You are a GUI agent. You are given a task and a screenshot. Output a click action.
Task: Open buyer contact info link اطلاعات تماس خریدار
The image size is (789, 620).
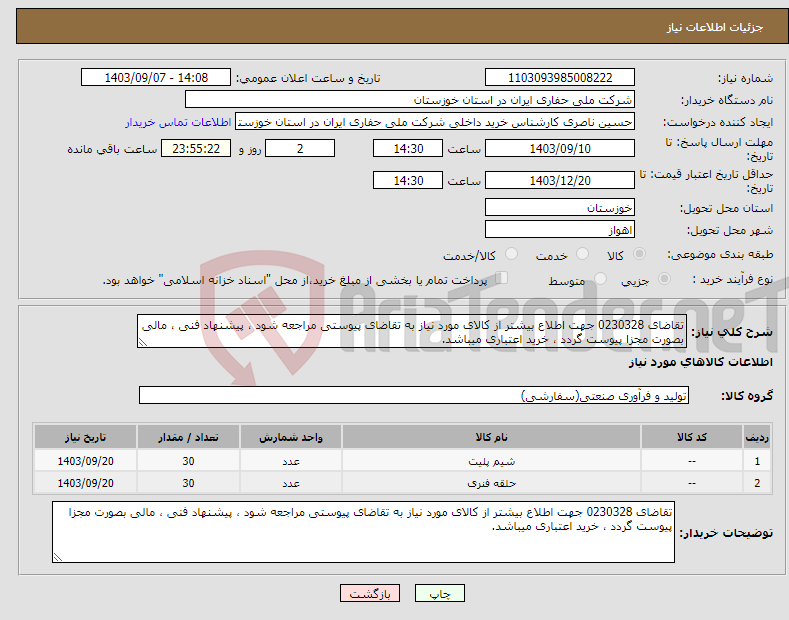pos(178,122)
